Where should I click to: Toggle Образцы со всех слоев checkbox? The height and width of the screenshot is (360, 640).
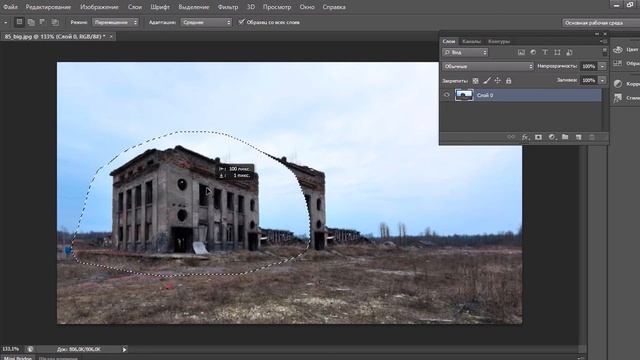tap(242, 22)
